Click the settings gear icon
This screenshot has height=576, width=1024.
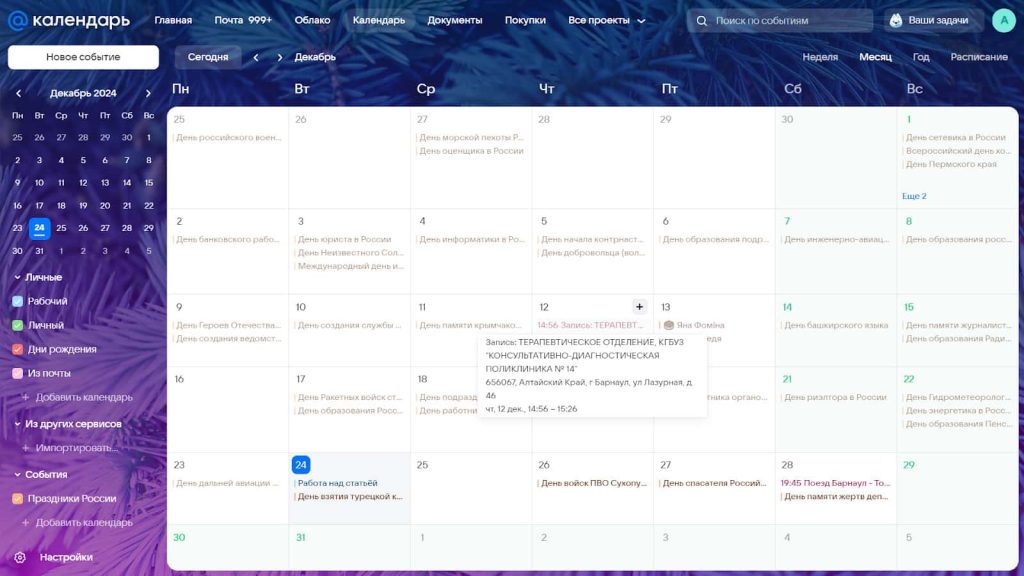pos(20,558)
